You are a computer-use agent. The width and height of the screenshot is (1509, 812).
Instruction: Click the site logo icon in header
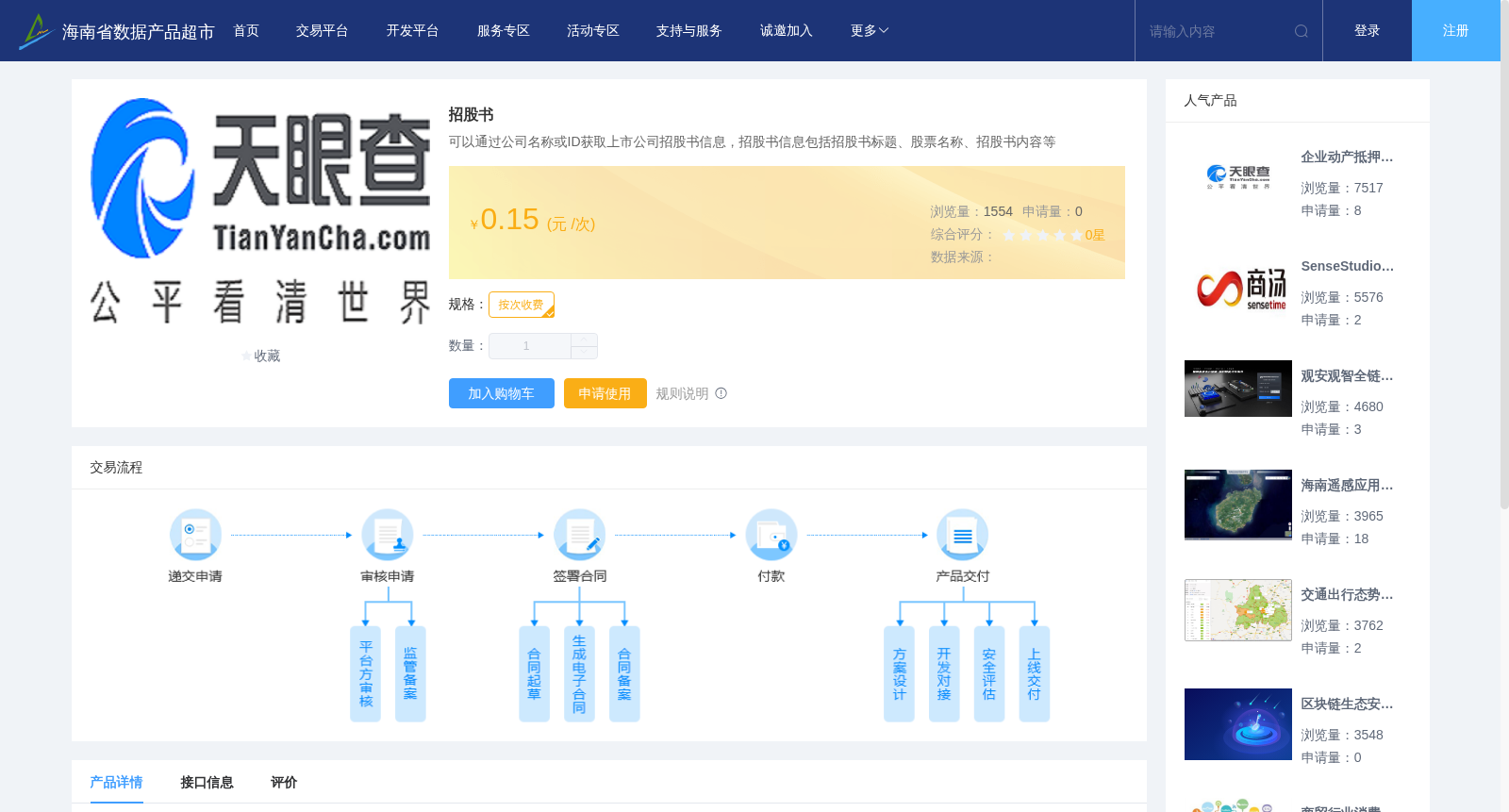click(x=36, y=31)
